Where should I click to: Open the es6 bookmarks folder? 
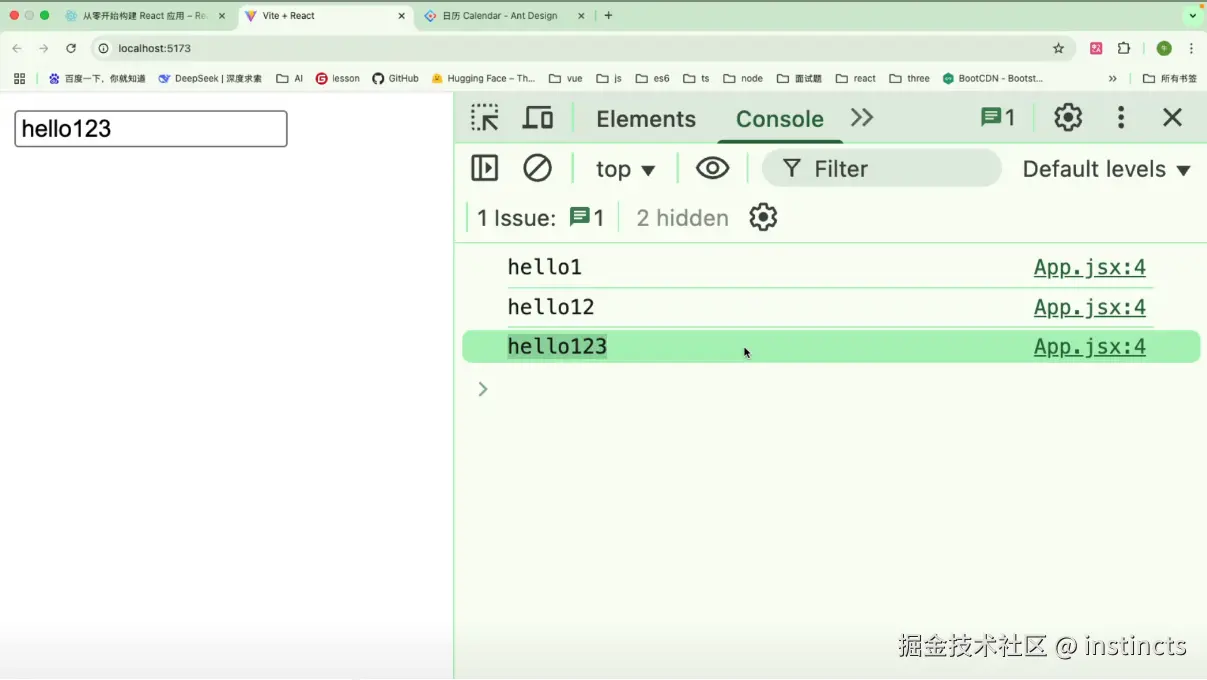click(653, 78)
